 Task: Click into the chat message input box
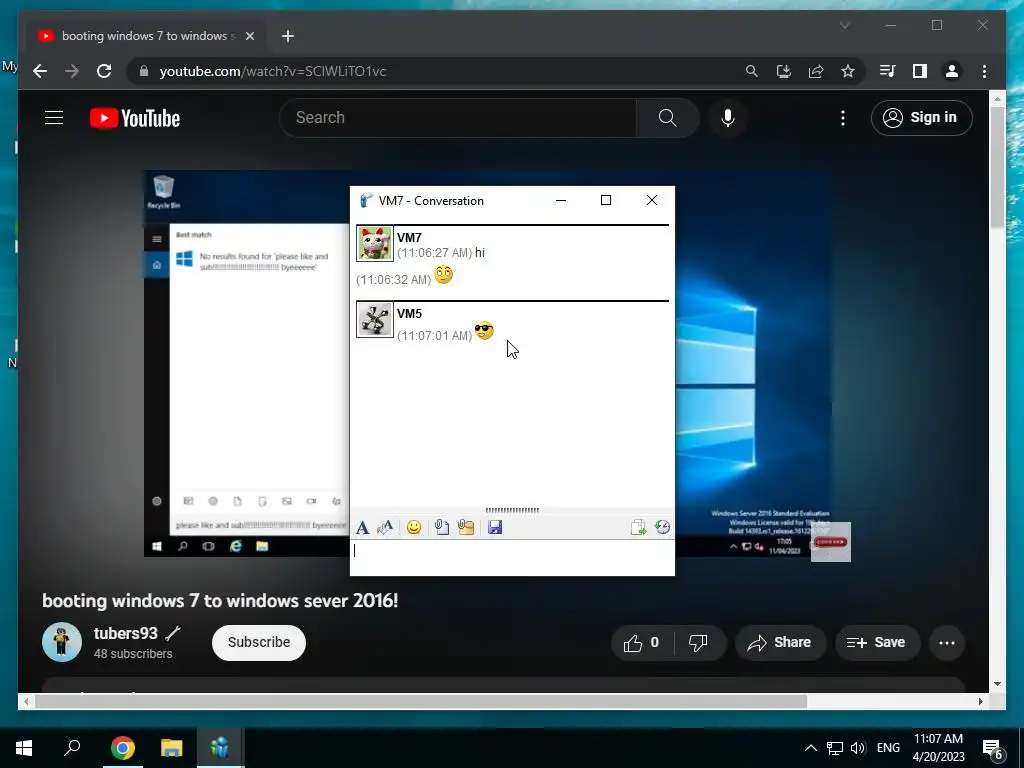pos(512,557)
